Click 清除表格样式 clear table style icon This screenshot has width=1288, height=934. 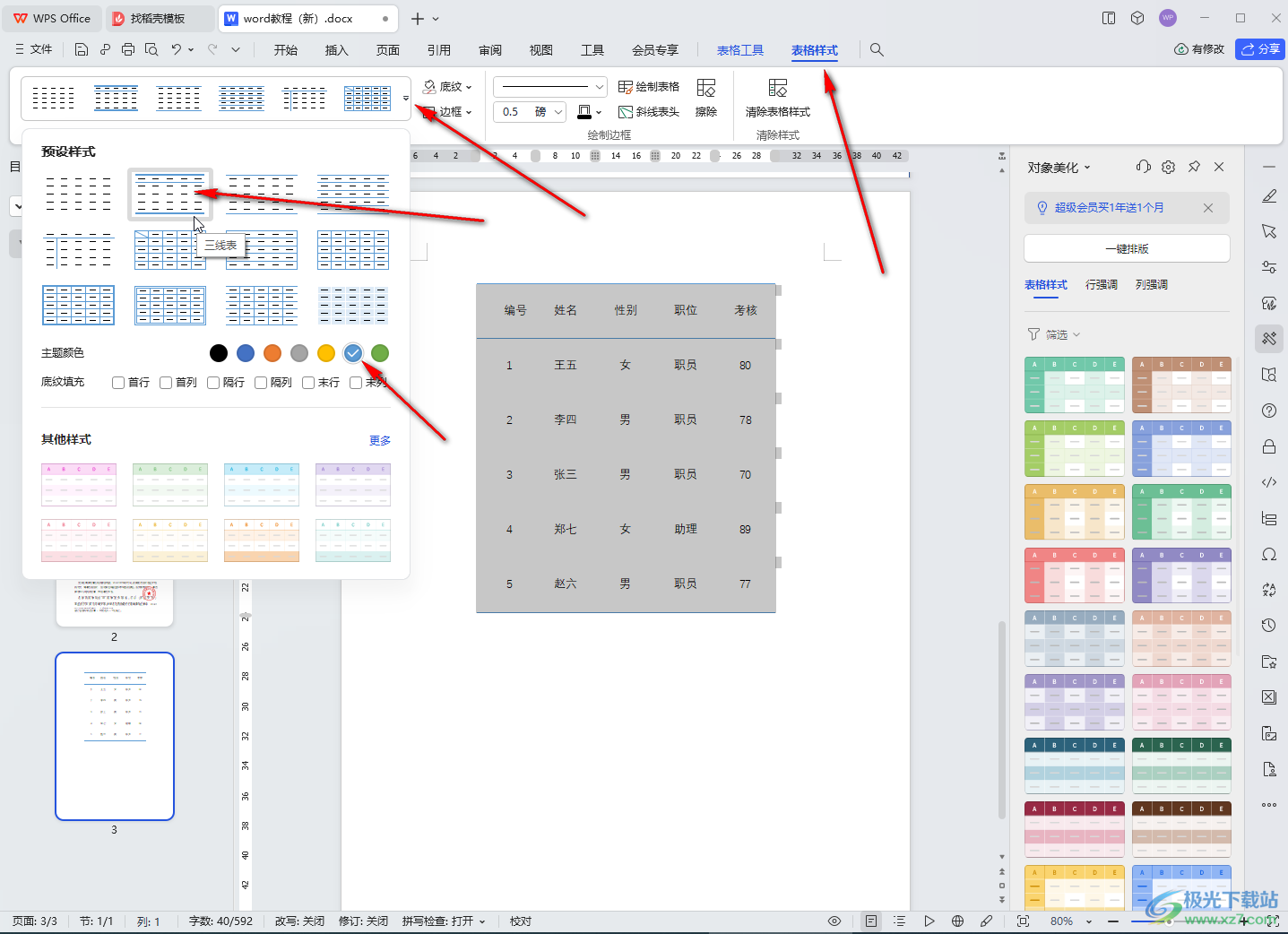pos(778,99)
